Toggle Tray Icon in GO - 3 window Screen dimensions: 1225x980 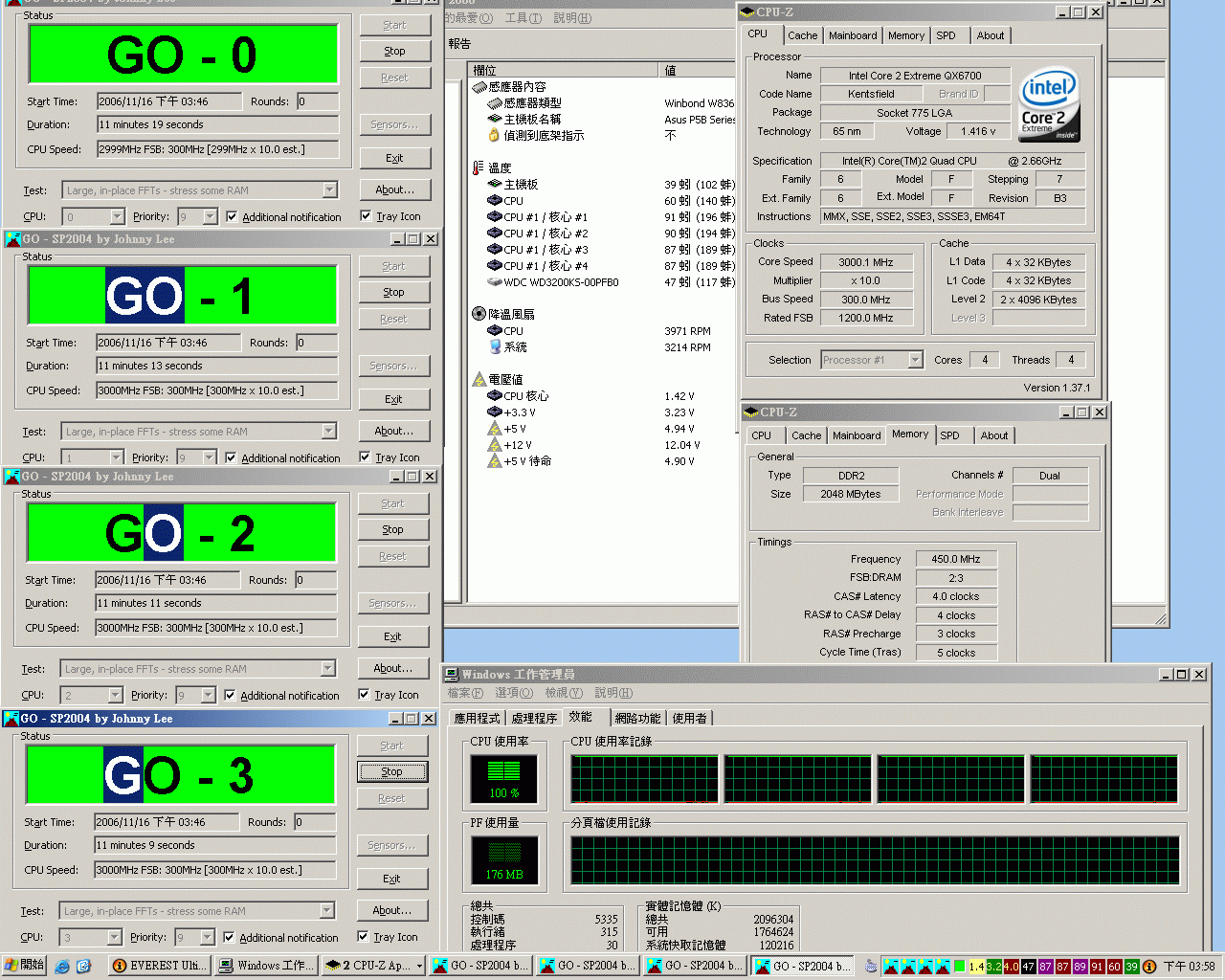363,936
